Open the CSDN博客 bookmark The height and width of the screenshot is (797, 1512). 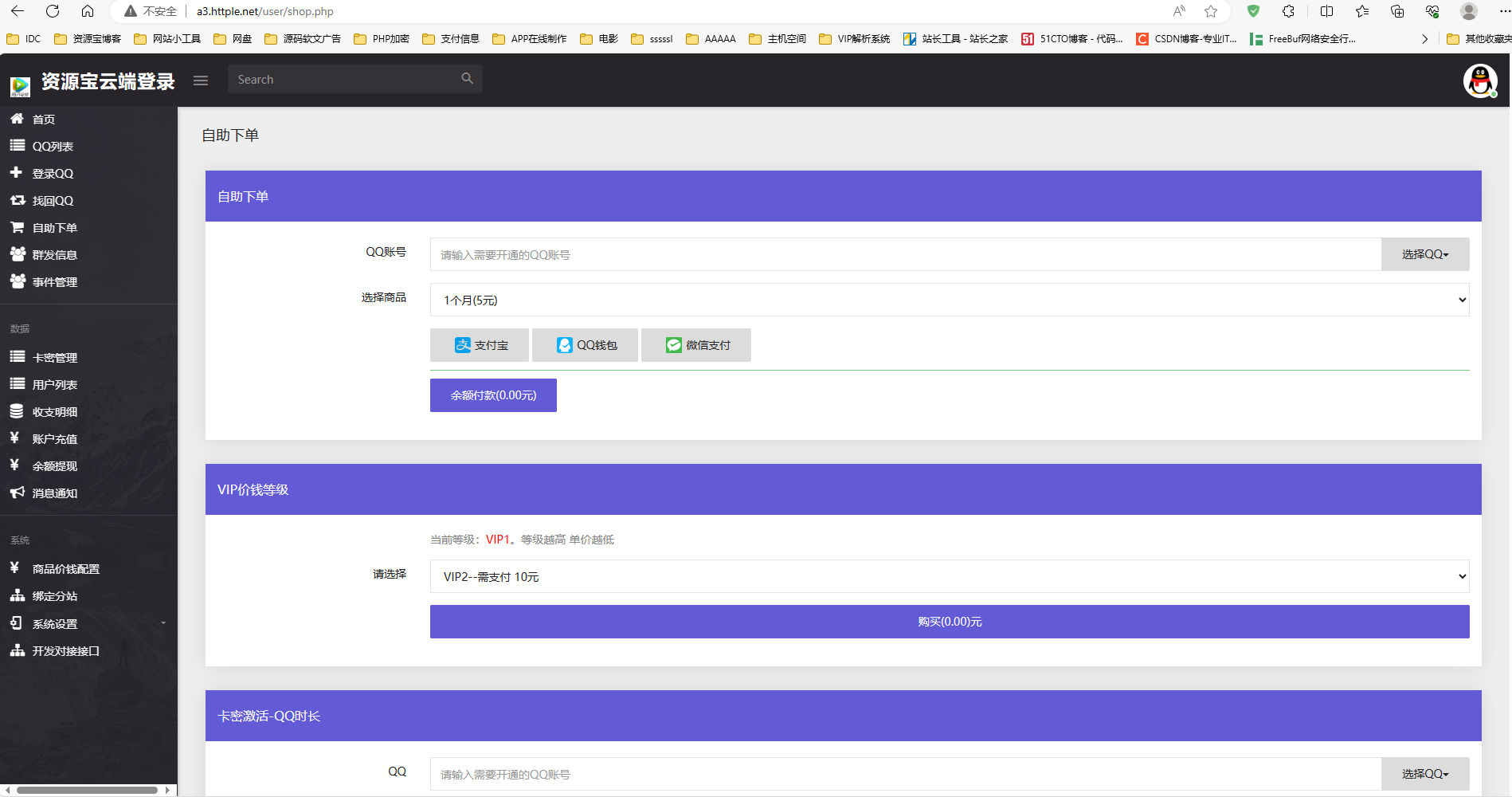click(1186, 38)
